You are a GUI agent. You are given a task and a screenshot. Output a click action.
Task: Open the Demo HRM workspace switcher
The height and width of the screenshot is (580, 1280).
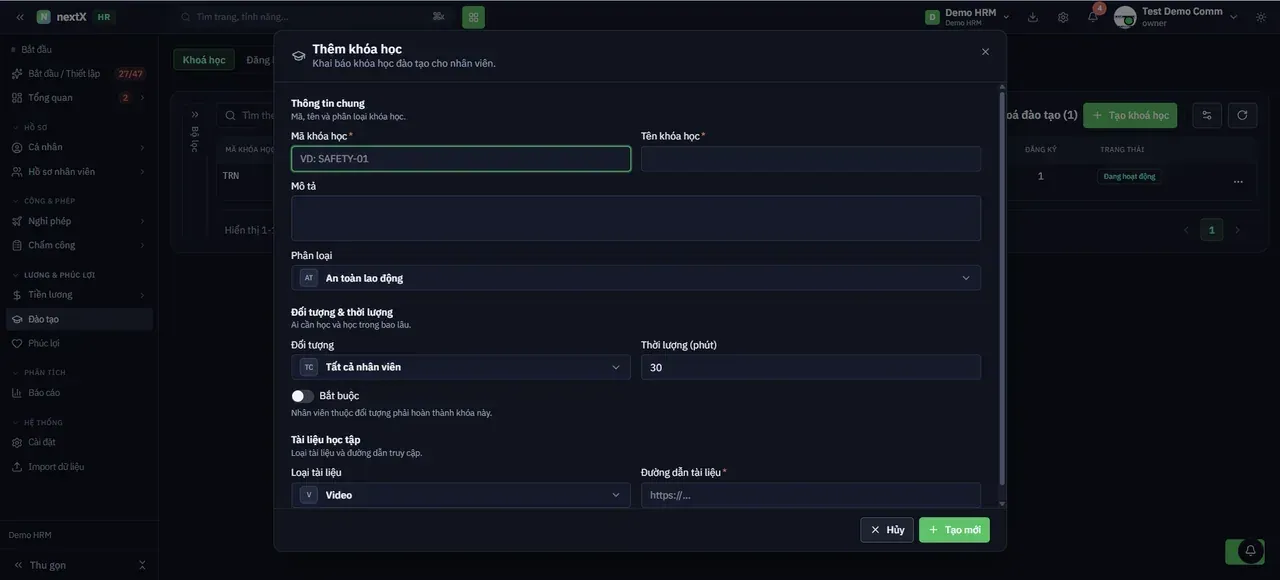[967, 17]
